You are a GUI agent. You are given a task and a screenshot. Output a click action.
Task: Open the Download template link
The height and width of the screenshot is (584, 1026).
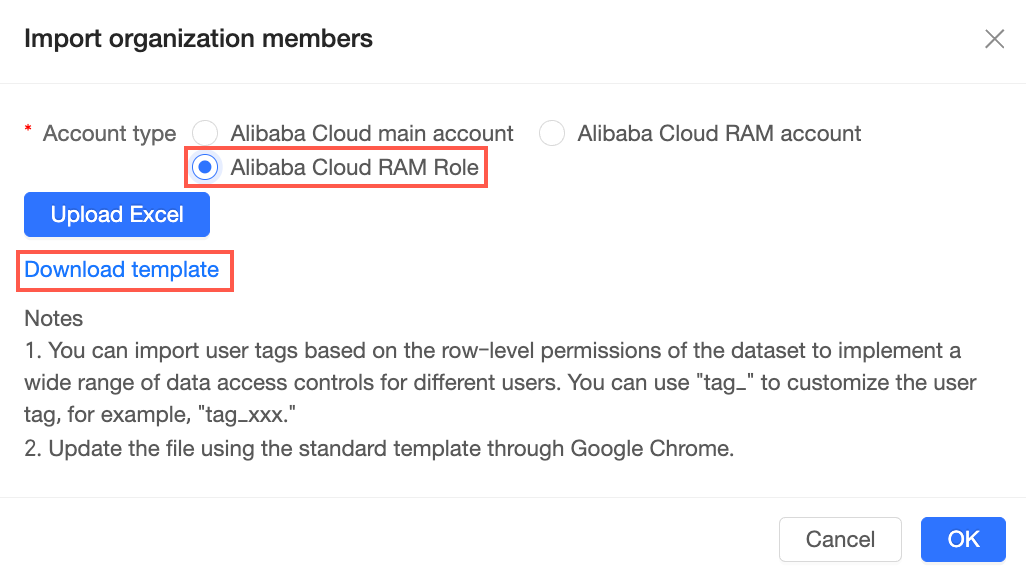pyautogui.click(x=122, y=270)
